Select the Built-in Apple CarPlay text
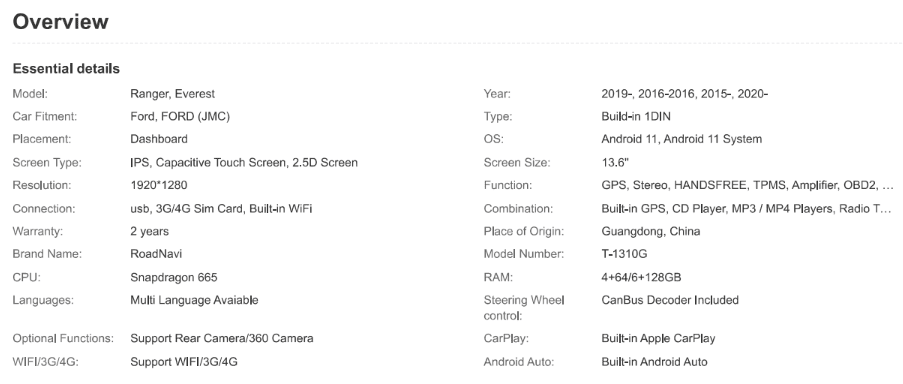 click(x=658, y=339)
